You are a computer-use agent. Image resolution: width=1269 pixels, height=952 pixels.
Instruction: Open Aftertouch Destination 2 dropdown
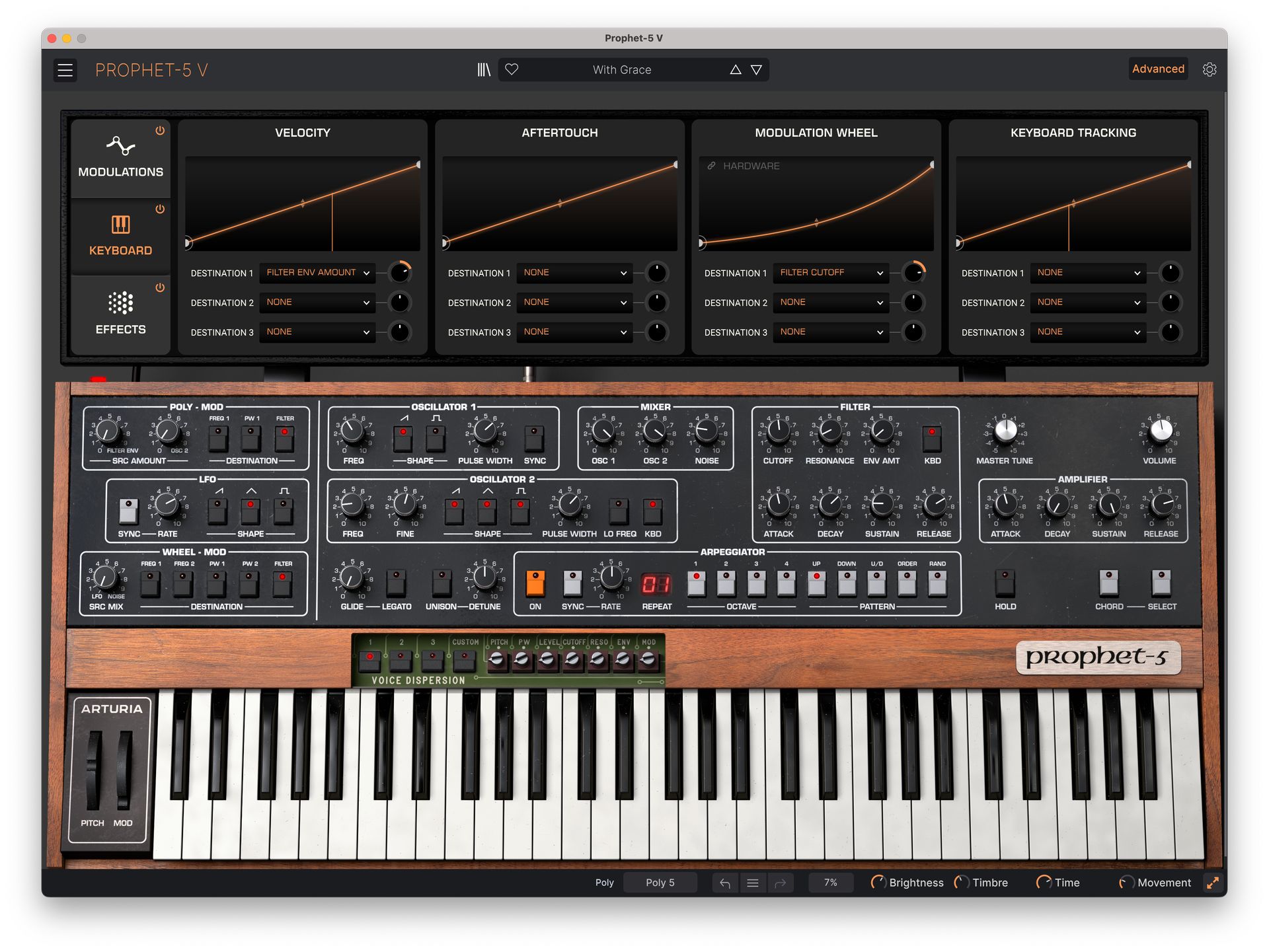(574, 303)
